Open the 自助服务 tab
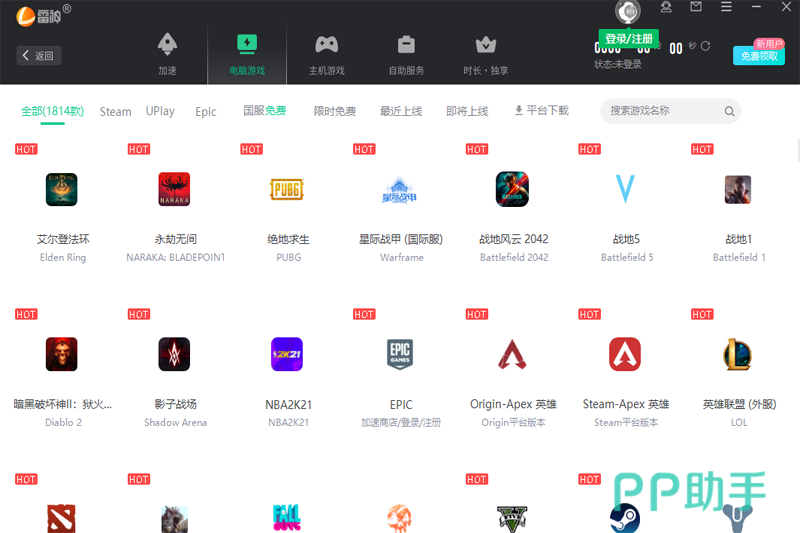 coord(406,54)
